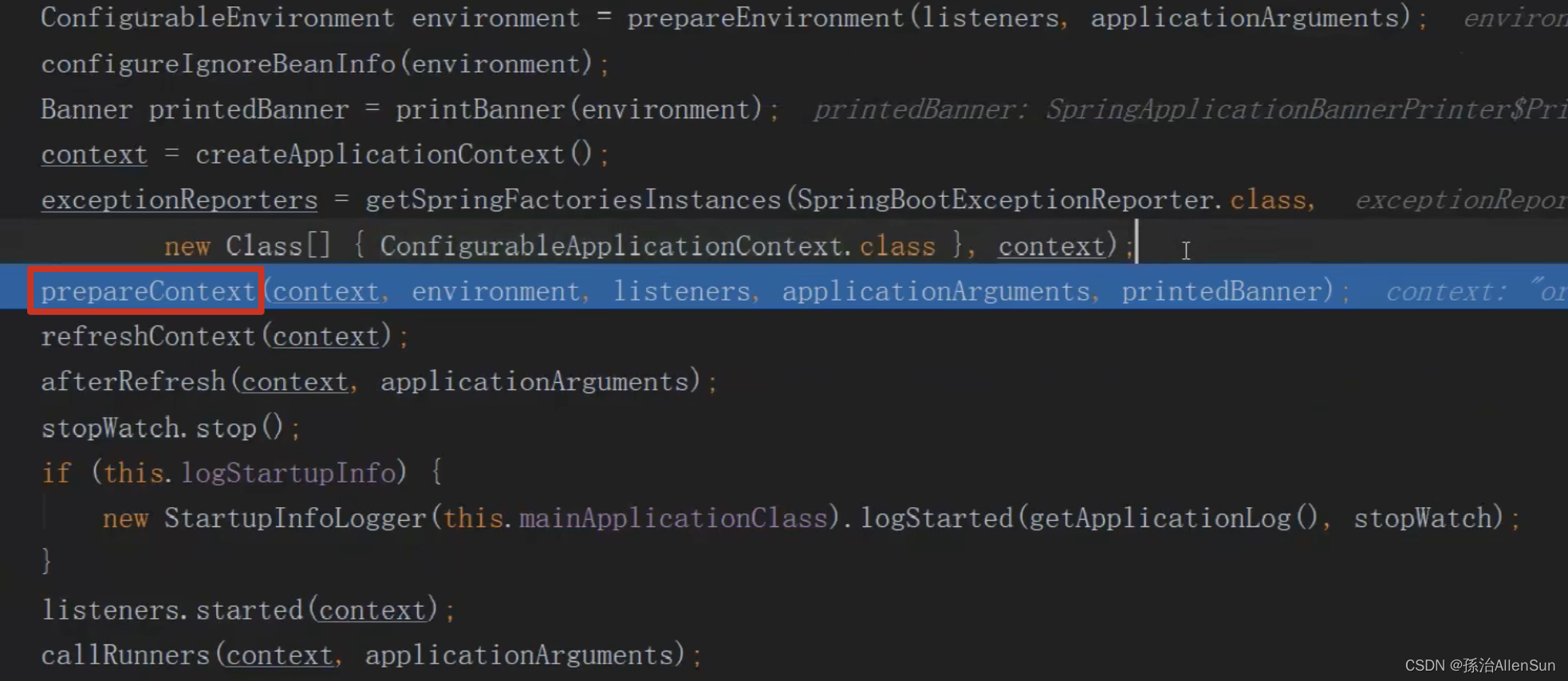Click mainApplicationClass field reference

pyautogui.click(x=673, y=519)
